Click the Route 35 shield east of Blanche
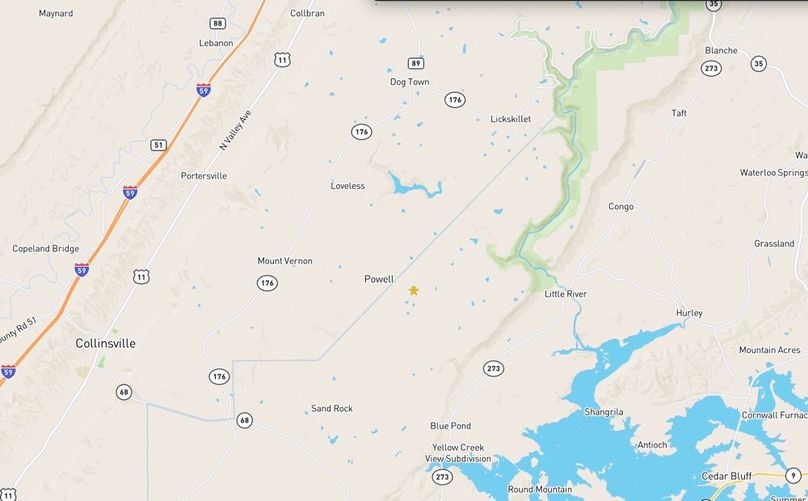The height and width of the screenshot is (501, 808). pos(758,64)
